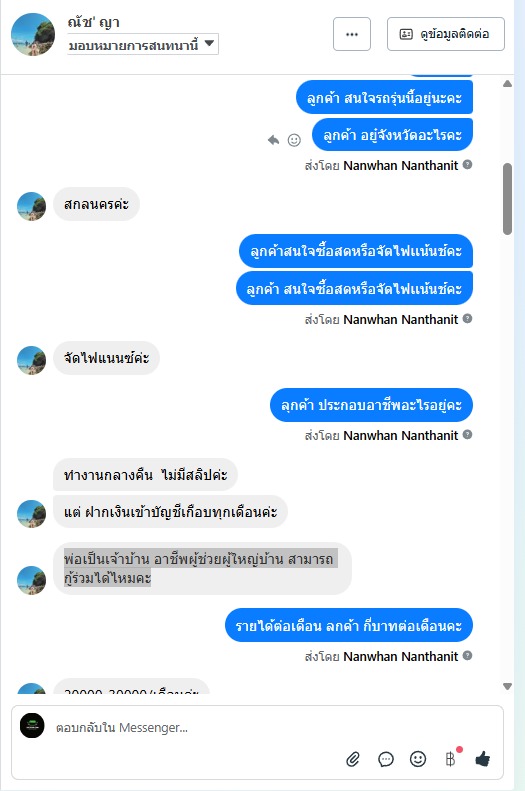Click the highlighted พ่อเป็นเจ้าบ้าน message bubble
Image resolution: width=525 pixels, height=791 pixels.
coord(202,568)
